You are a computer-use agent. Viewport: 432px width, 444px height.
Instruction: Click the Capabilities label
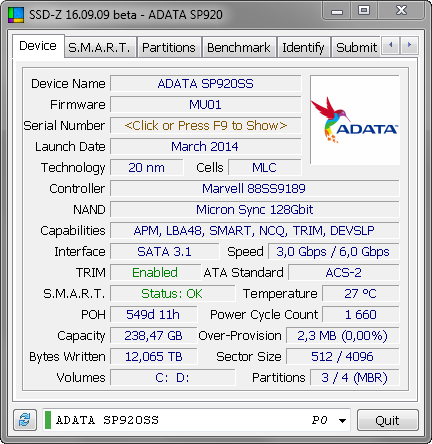(73, 231)
